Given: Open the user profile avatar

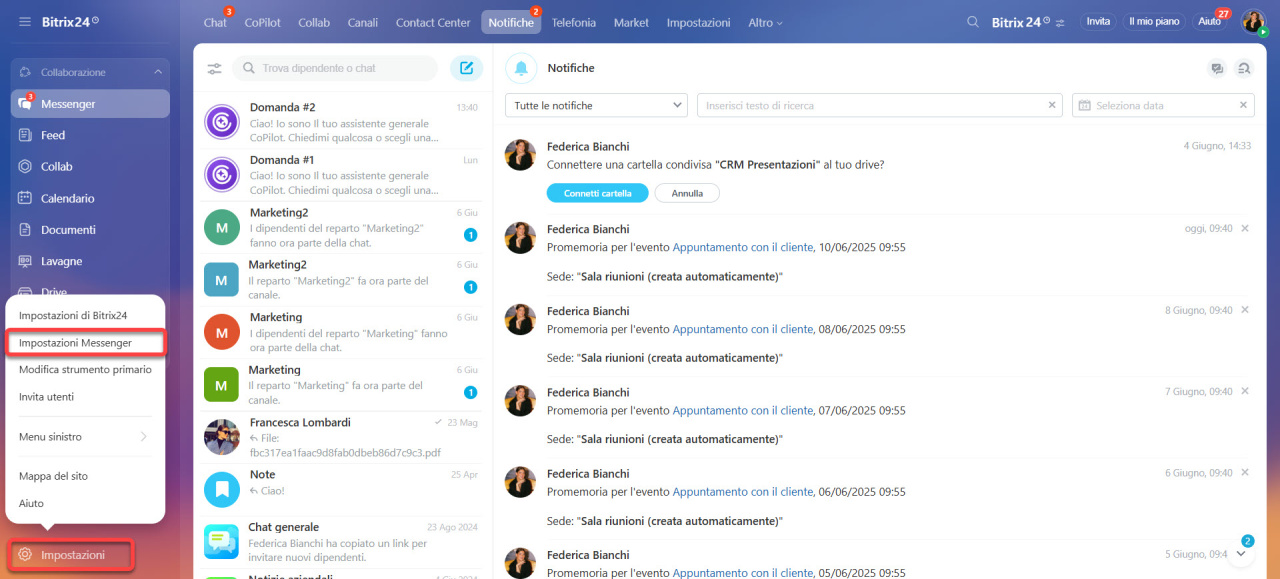Looking at the screenshot, I should click(1253, 22).
